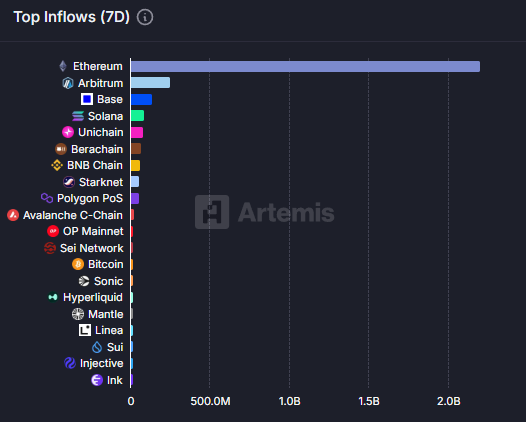Click the Polygon PoS label
The image size is (526, 422).
coord(90,198)
